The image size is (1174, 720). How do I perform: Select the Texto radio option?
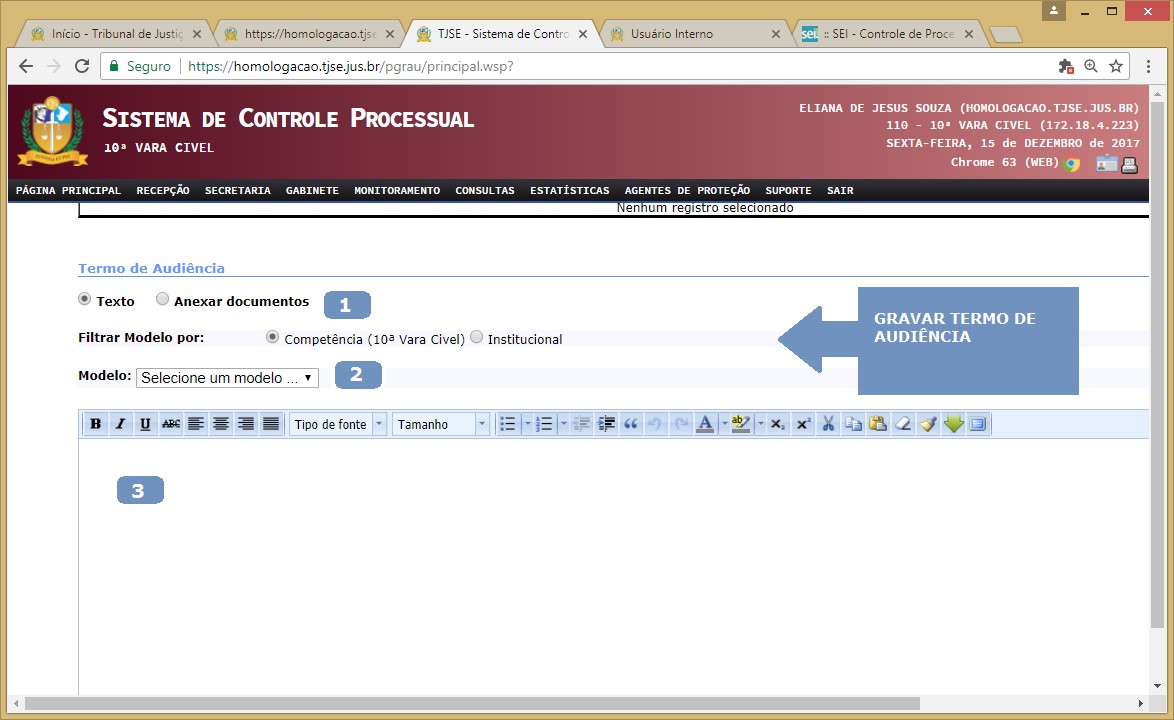[x=84, y=299]
